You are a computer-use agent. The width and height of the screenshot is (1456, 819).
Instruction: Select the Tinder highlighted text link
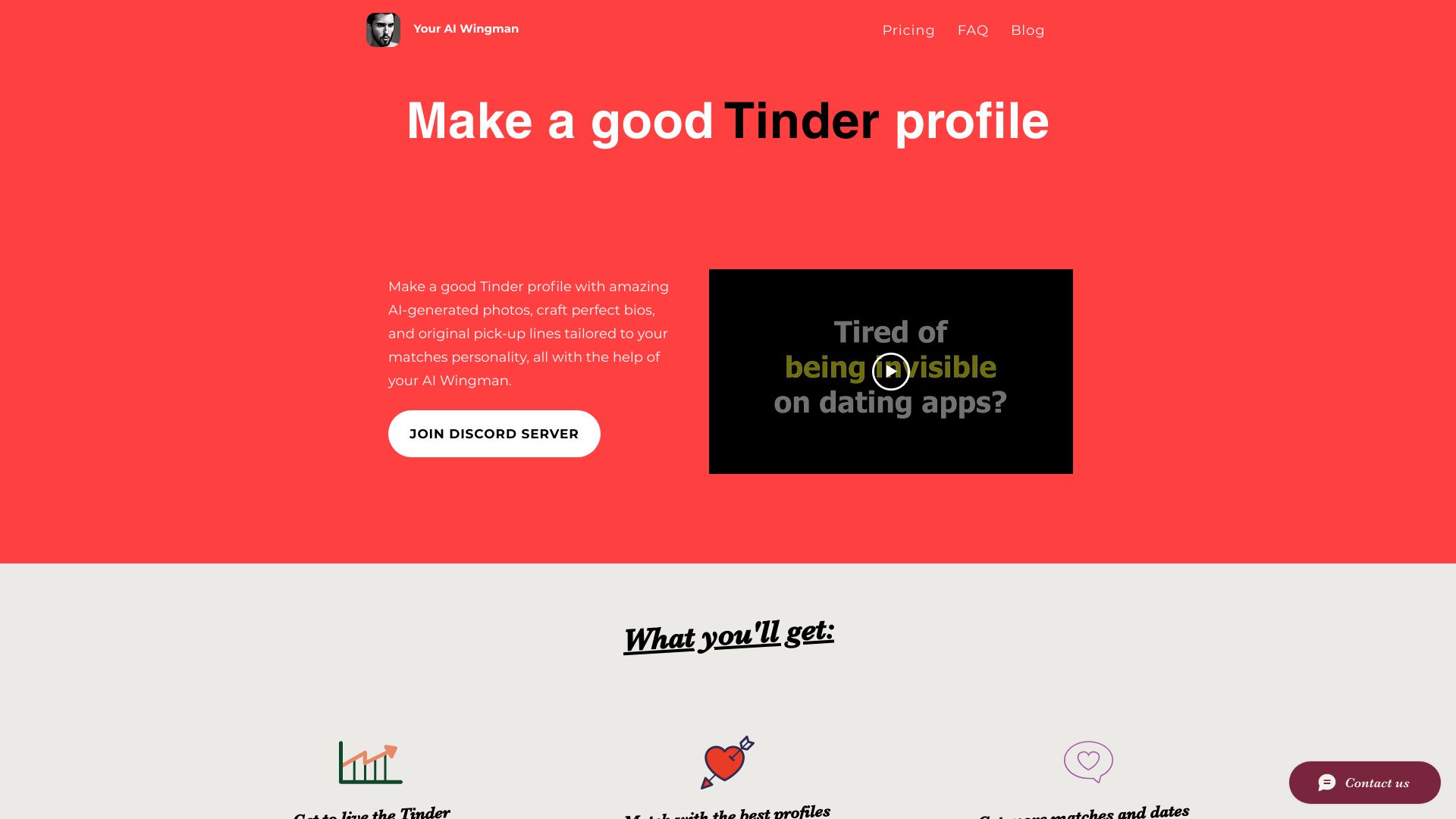tap(799, 119)
